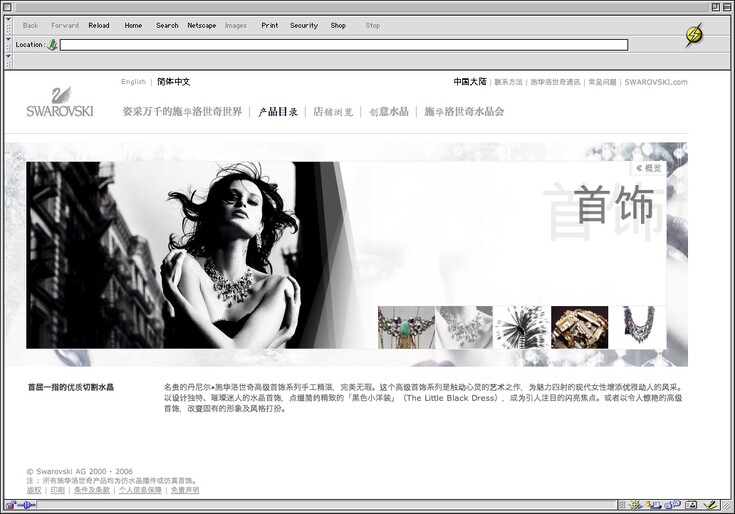Click Netscape in the toolbar

click(202, 25)
